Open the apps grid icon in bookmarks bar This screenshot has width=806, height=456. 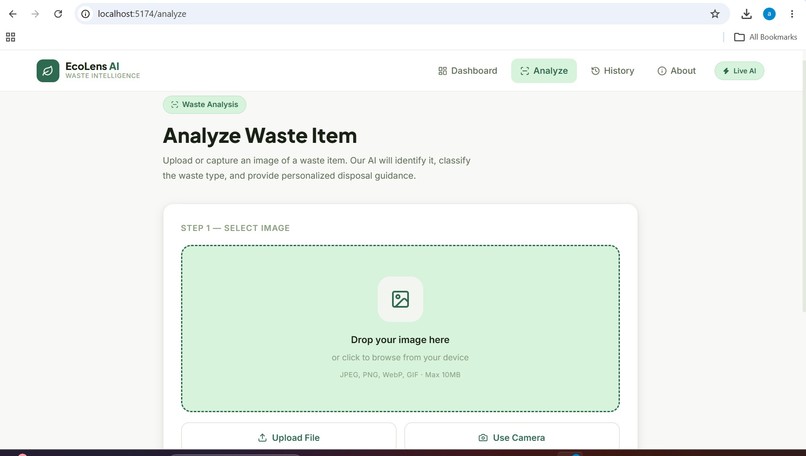coord(10,37)
